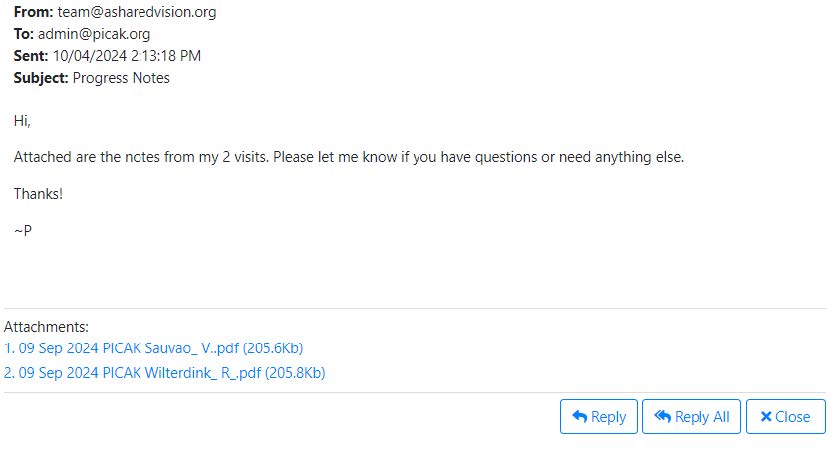This screenshot has height=459, width=839.
Task: Click the body sentence about attached notes
Action: tap(349, 157)
